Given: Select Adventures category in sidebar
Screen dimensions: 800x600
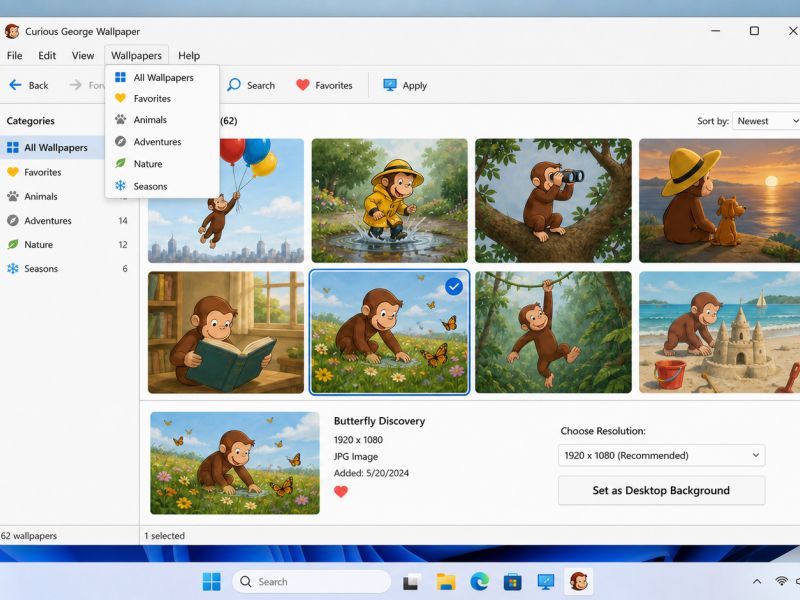Looking at the screenshot, I should click(x=67, y=220).
